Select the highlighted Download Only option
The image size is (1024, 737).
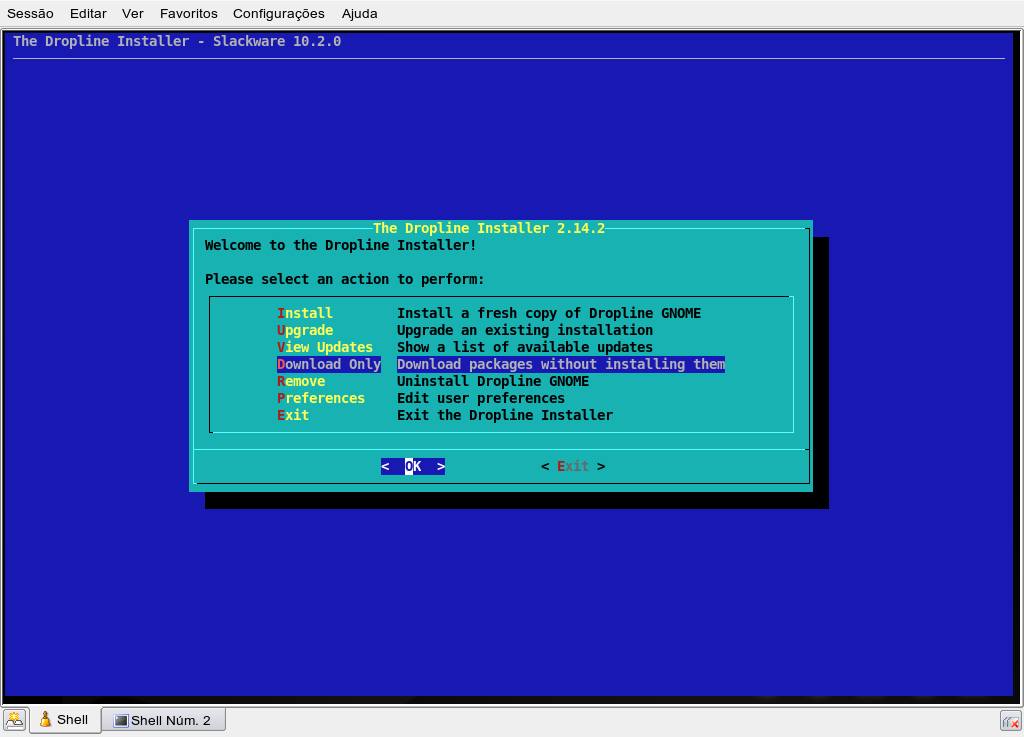(329, 364)
